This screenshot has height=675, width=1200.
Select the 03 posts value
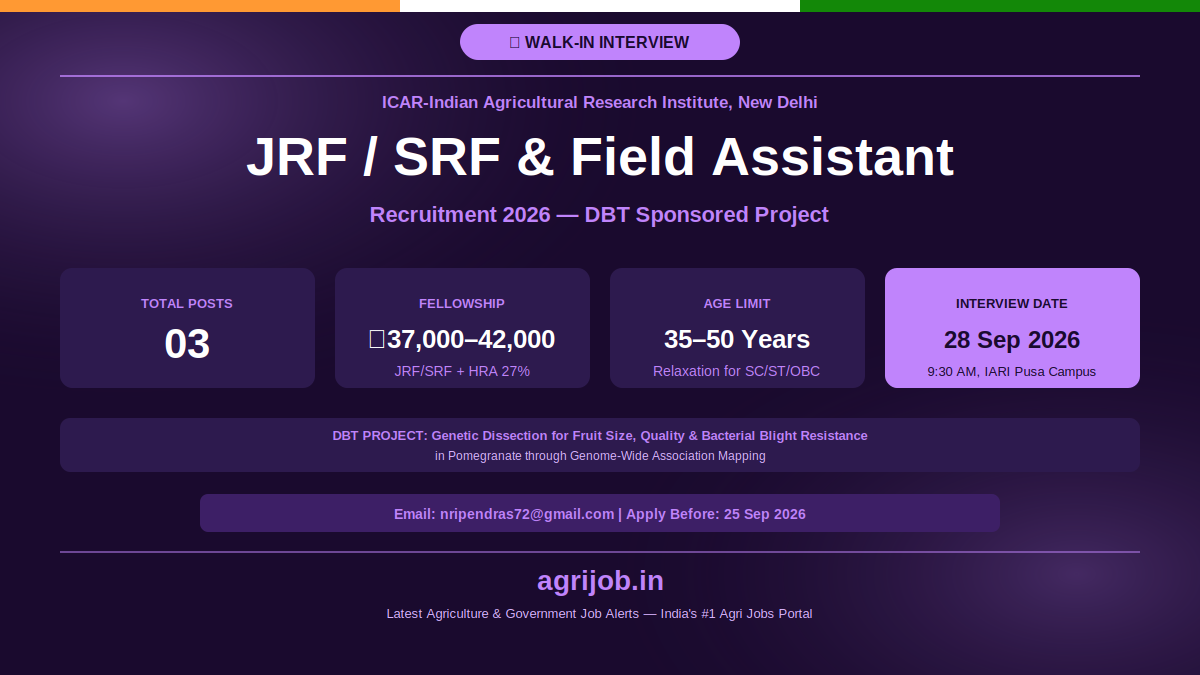coord(187,344)
